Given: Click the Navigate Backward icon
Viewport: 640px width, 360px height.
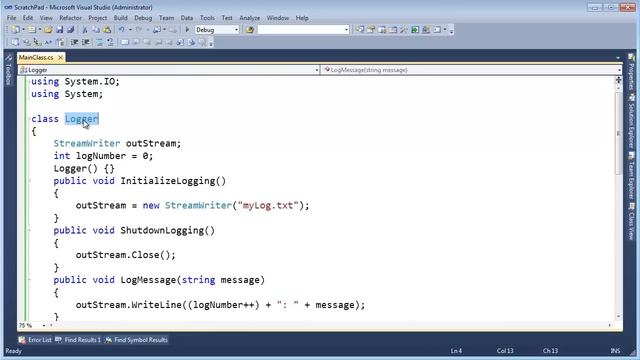Looking at the screenshot, I should coord(157,30).
